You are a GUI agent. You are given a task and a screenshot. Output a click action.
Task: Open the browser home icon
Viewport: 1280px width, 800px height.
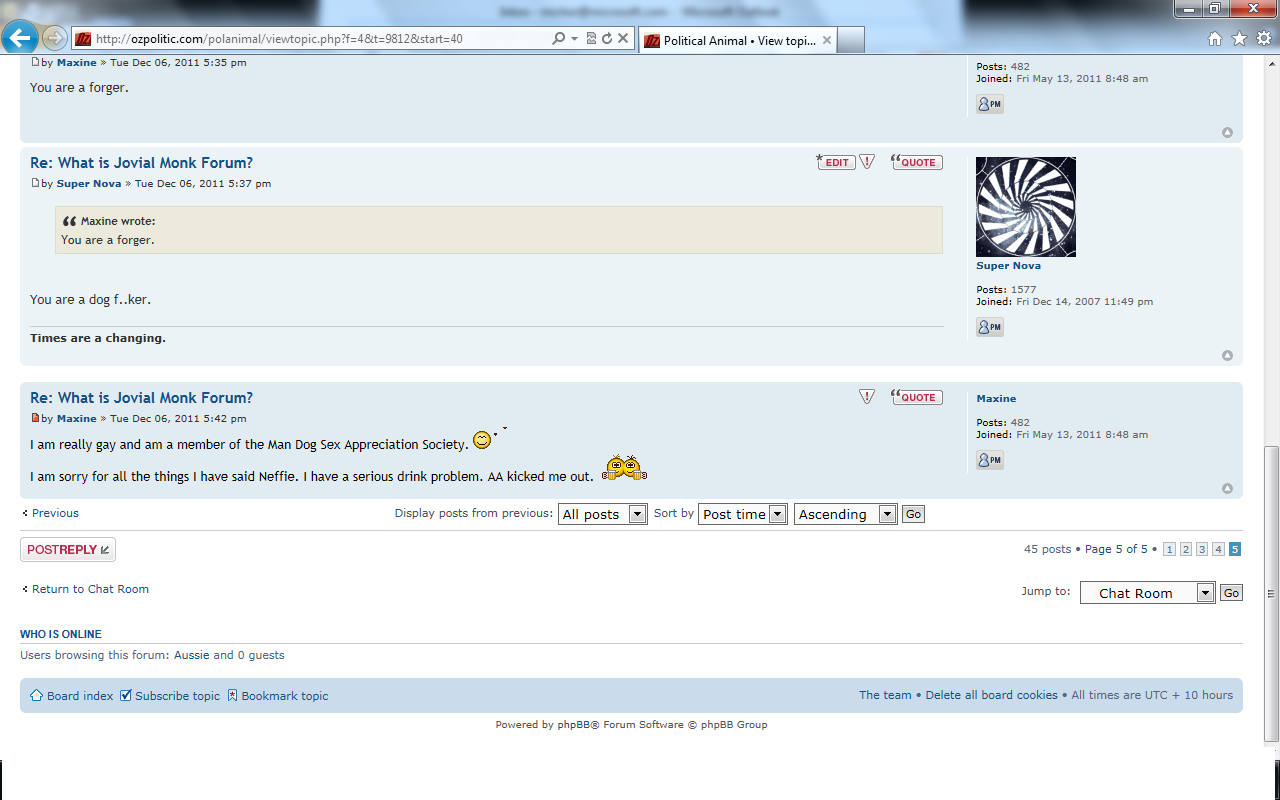(x=1215, y=39)
